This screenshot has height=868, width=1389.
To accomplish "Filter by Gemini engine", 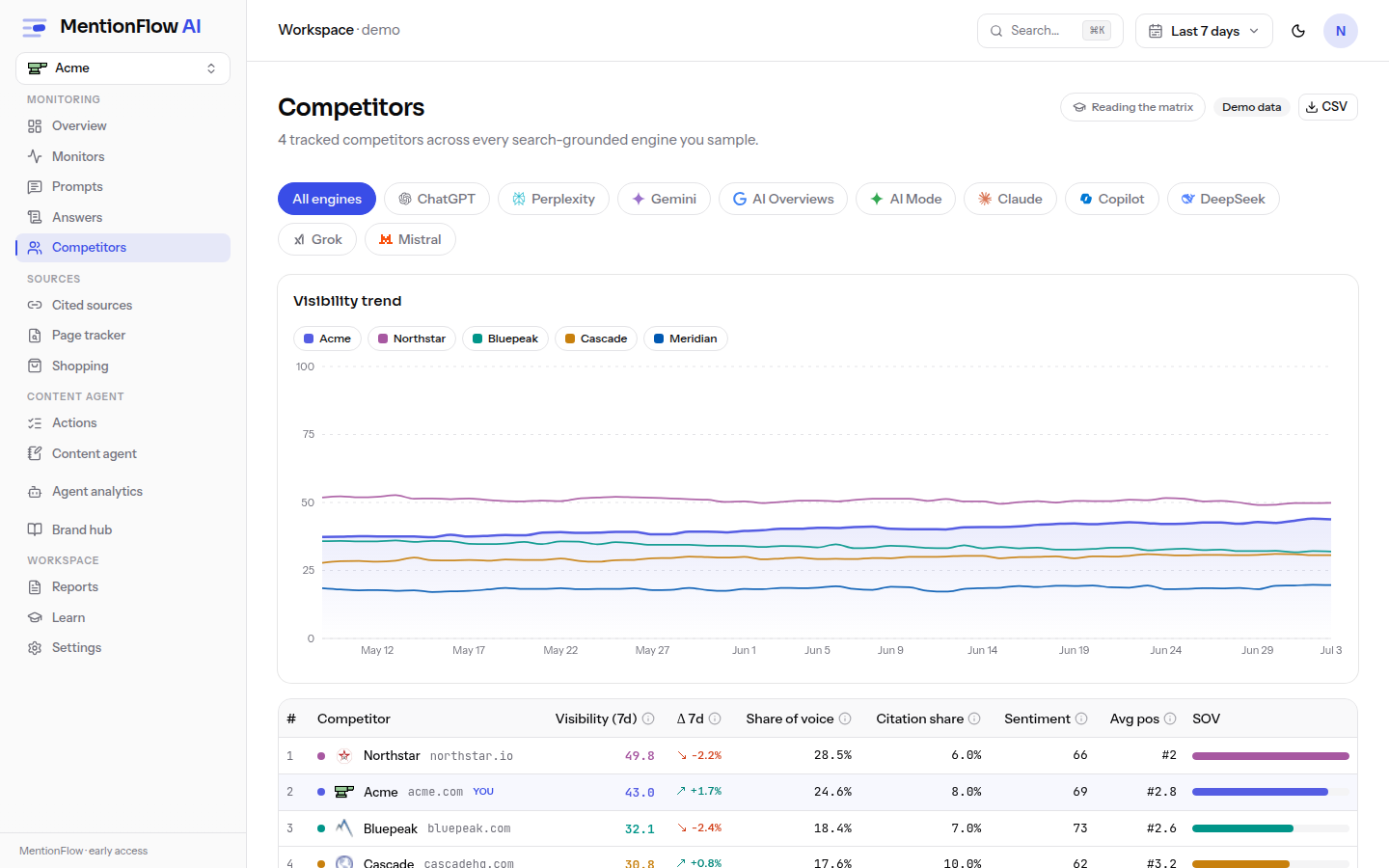I will (664, 199).
